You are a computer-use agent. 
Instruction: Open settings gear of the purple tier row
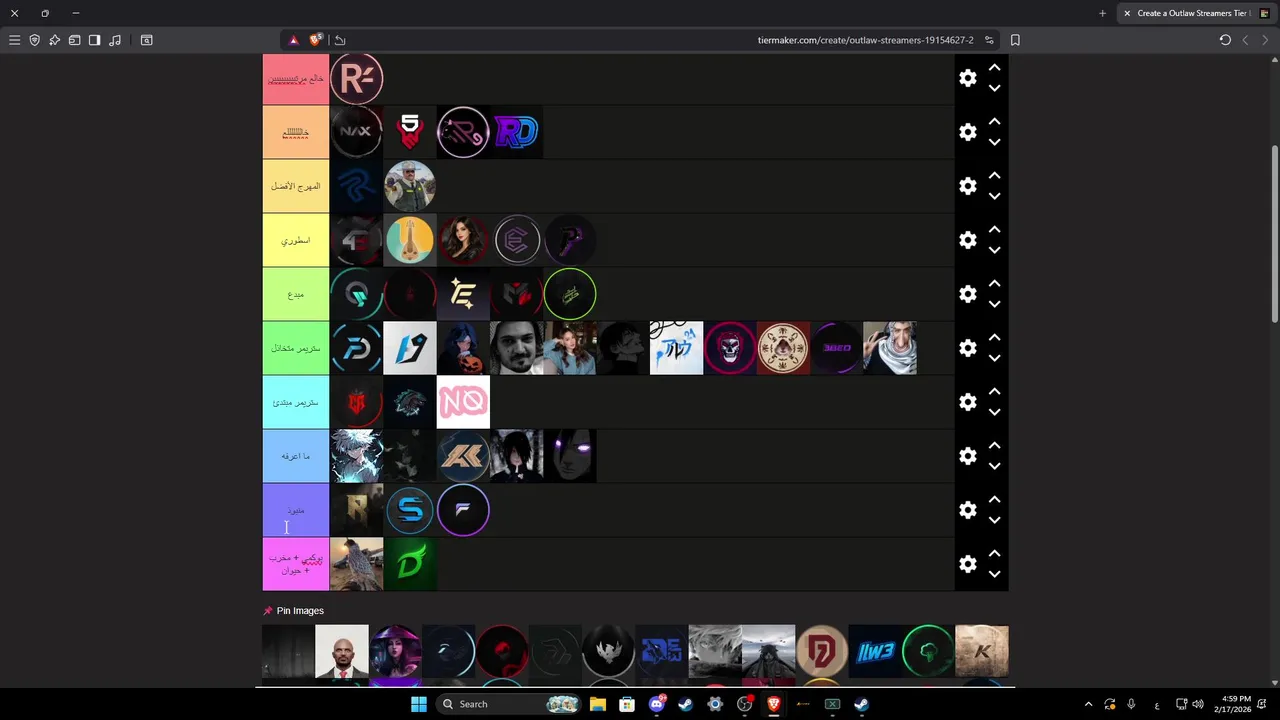(x=967, y=510)
